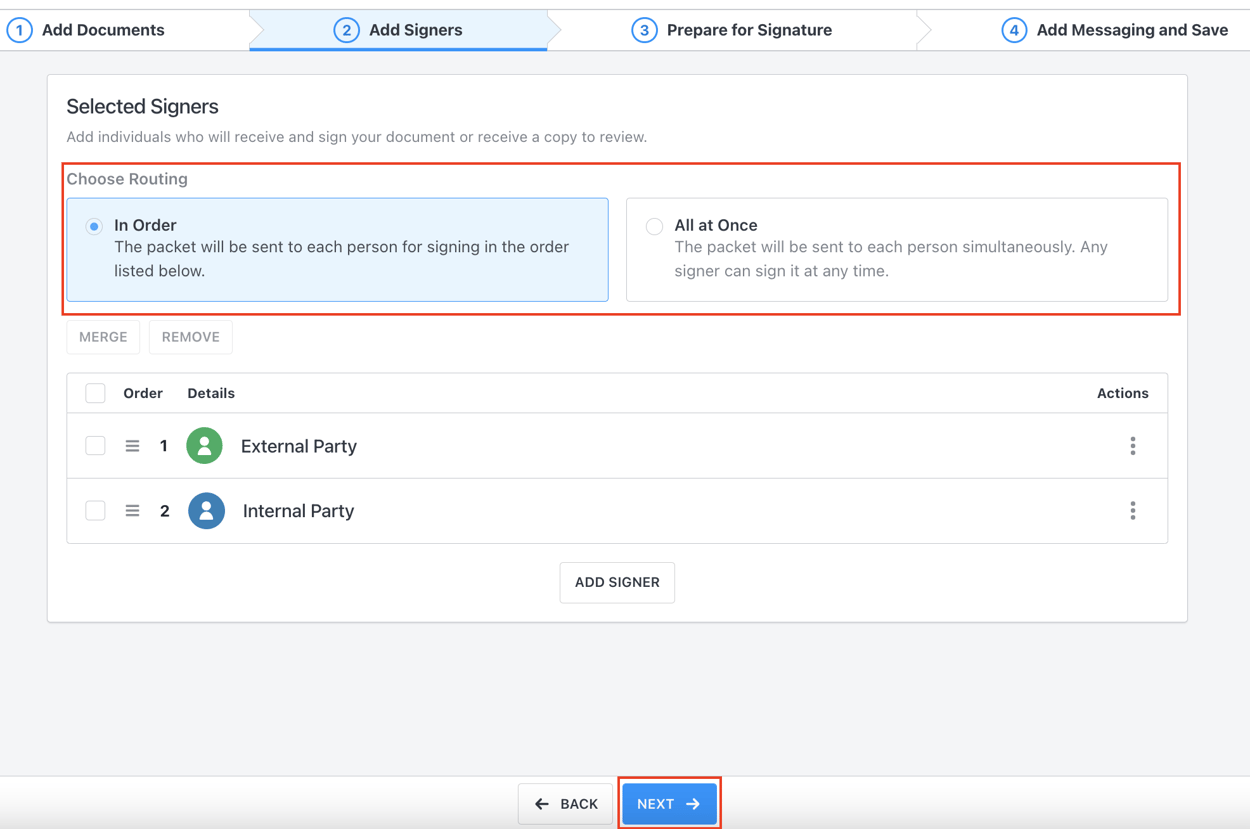Toggle the select-all signers checkbox
Screen dimensions: 1250x829
(x=95, y=393)
